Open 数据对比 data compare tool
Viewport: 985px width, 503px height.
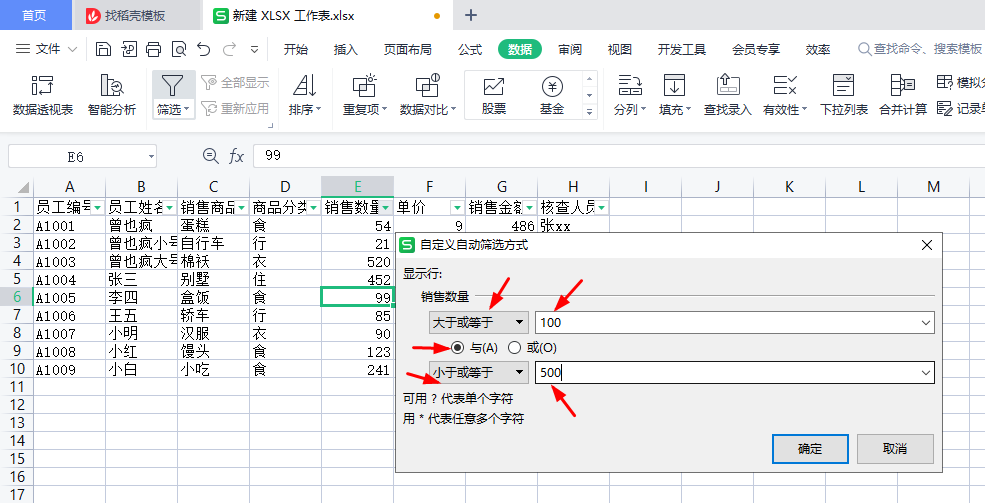tap(428, 95)
